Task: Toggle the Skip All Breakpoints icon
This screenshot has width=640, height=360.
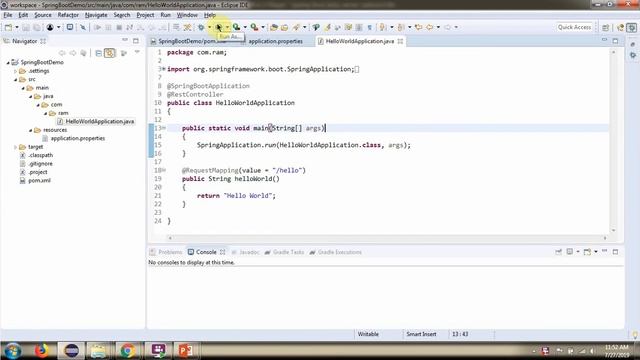Action: [83, 27]
